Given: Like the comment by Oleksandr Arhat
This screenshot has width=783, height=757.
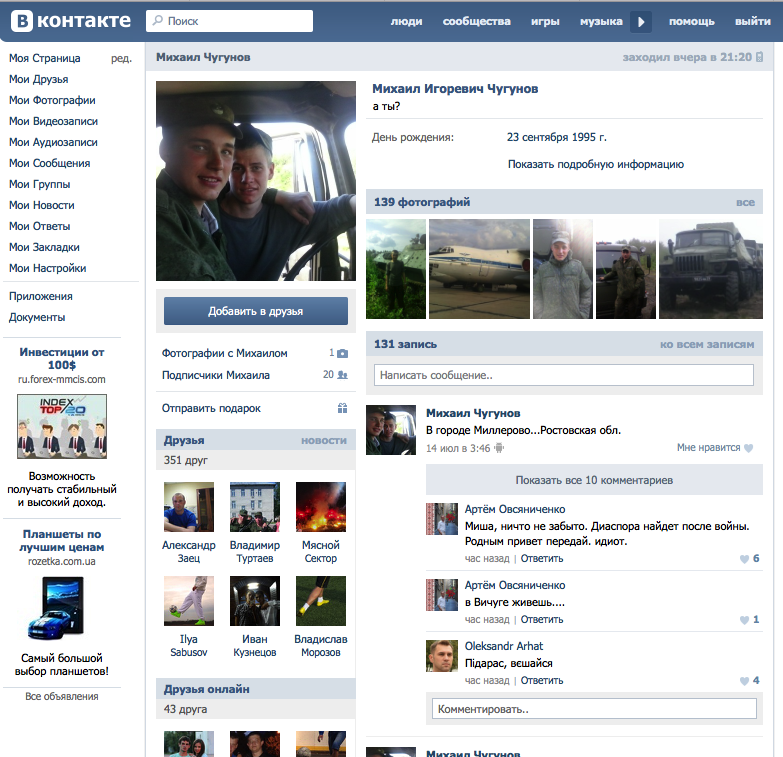Looking at the screenshot, I should pyautogui.click(x=744, y=681).
